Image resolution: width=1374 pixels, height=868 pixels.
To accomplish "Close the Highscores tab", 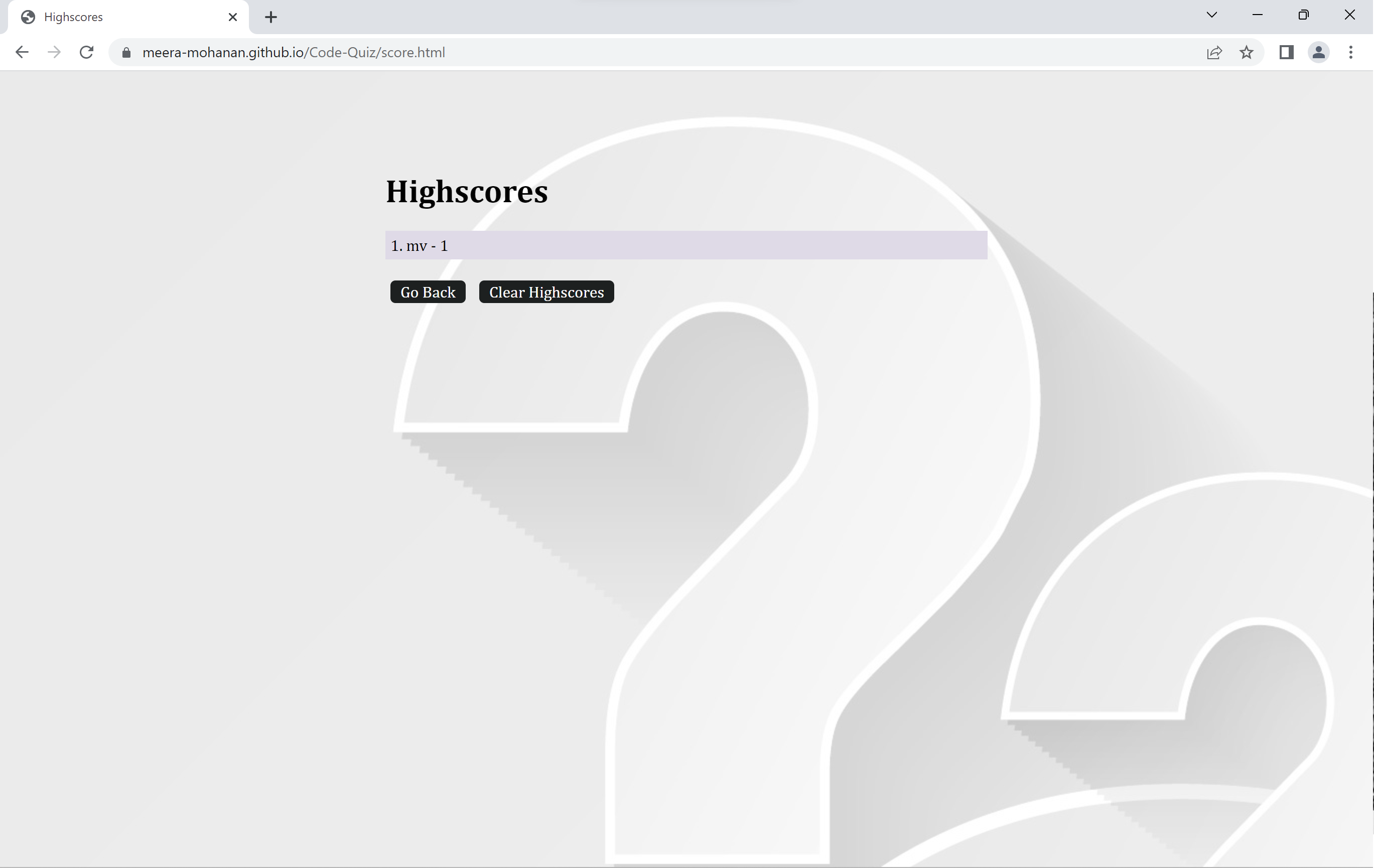I will pos(232,17).
